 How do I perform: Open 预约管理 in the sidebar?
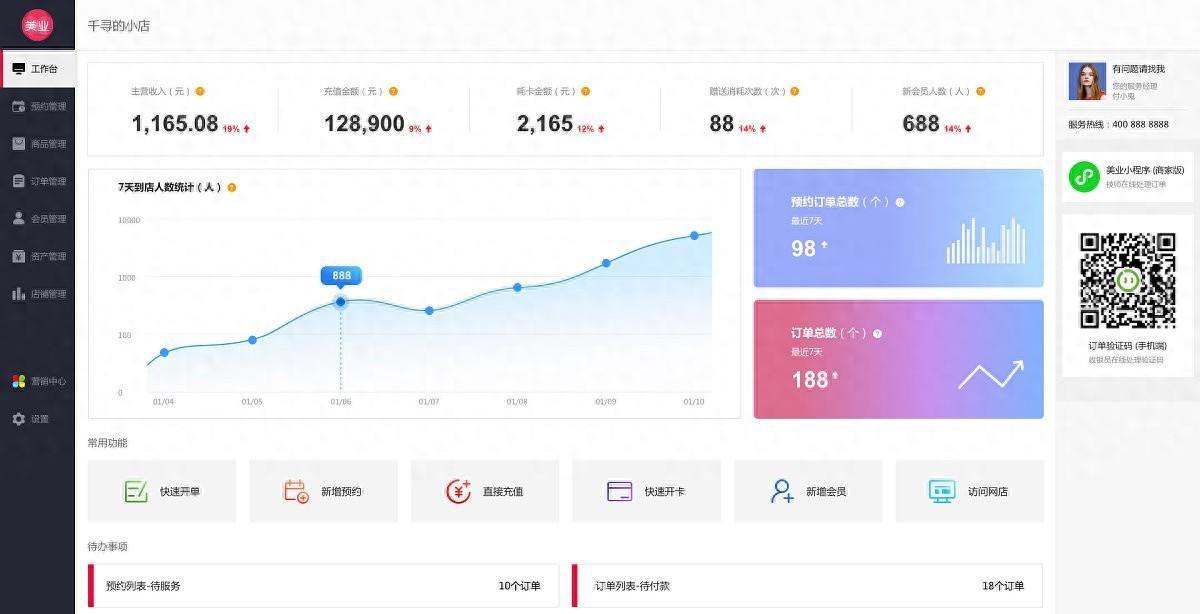(39, 106)
